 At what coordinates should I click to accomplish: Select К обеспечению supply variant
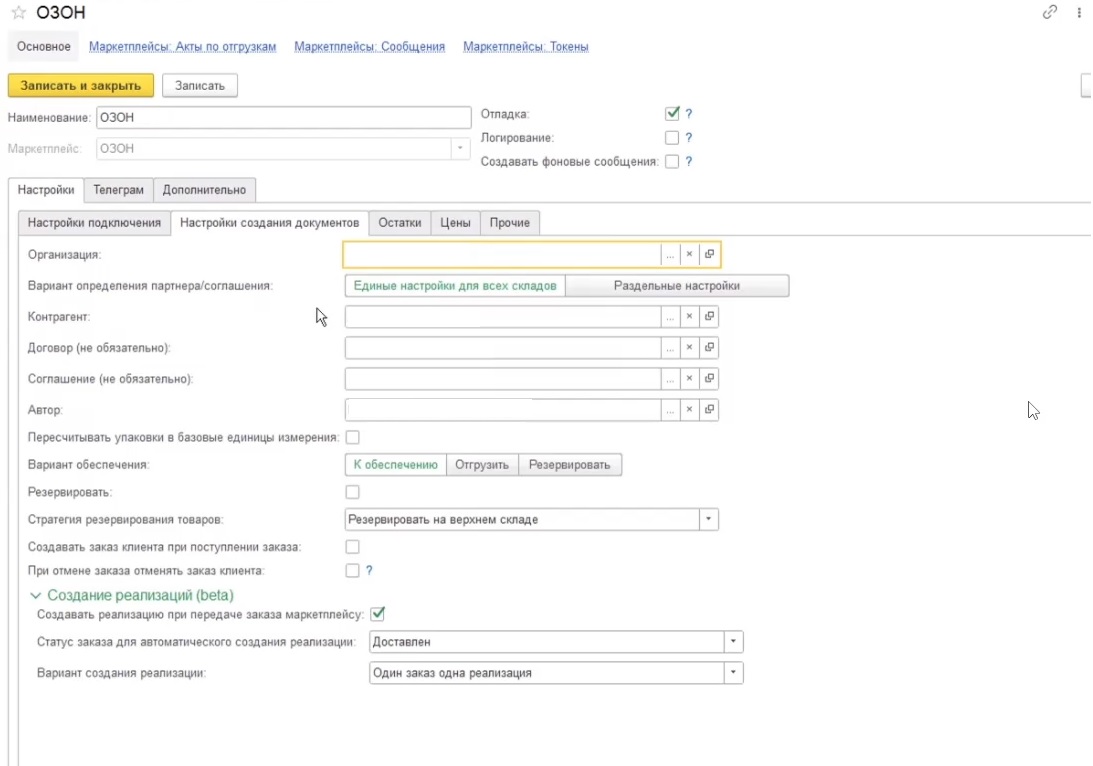tap(395, 465)
